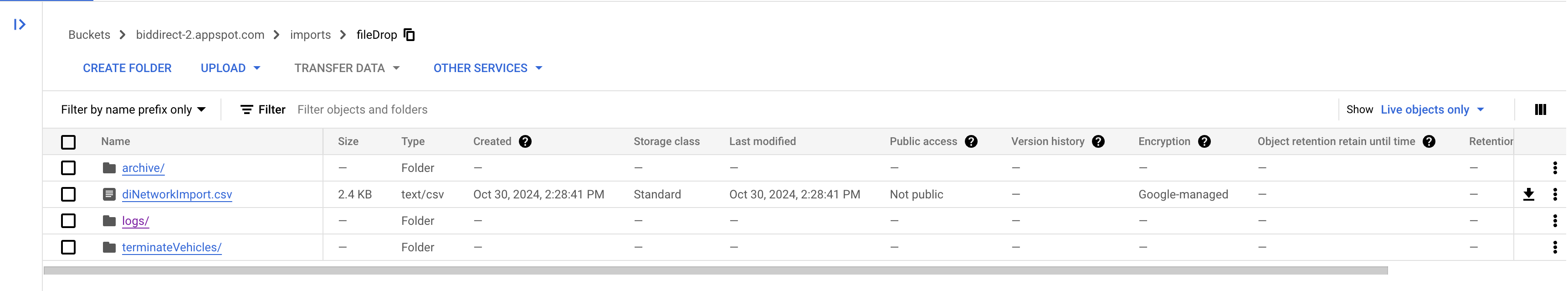1568x291 pixels.
Task: Tick the checkbox for diNetworkImport.csv
Action: click(x=68, y=194)
